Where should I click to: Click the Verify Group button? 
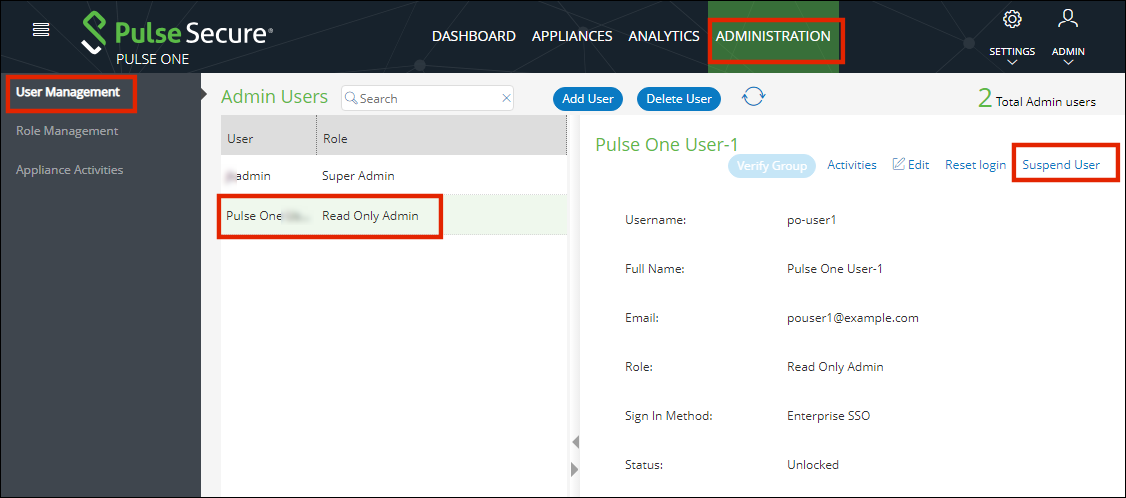(772, 165)
